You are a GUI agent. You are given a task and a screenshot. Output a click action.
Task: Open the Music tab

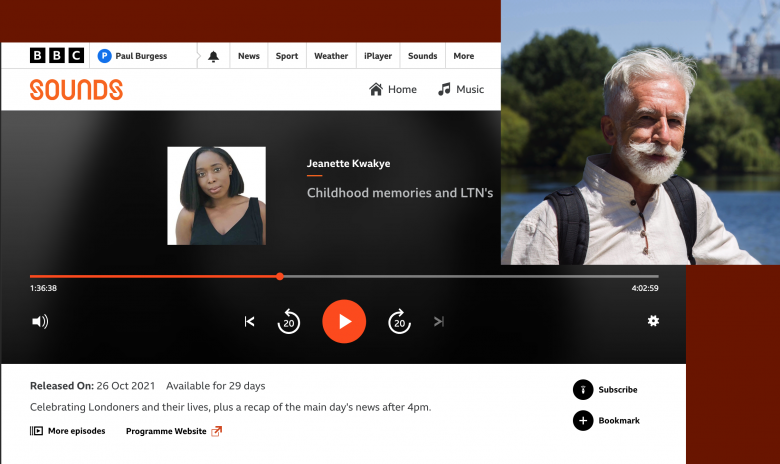point(461,90)
